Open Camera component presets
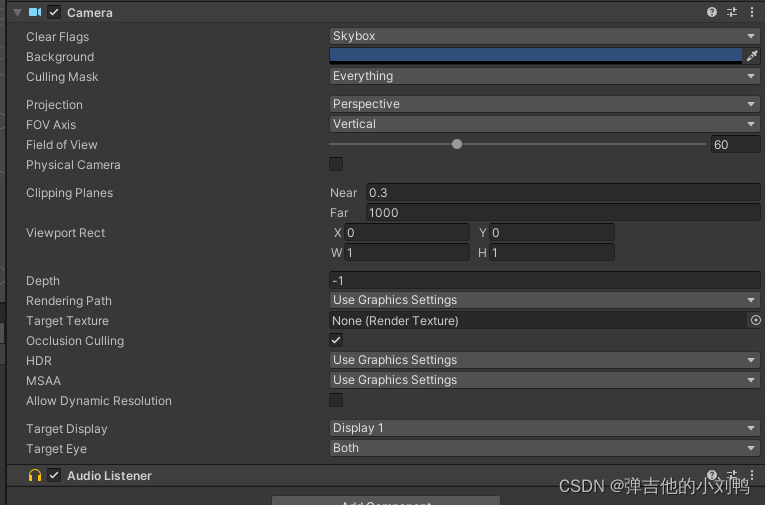The height and width of the screenshot is (505, 766). (732, 12)
